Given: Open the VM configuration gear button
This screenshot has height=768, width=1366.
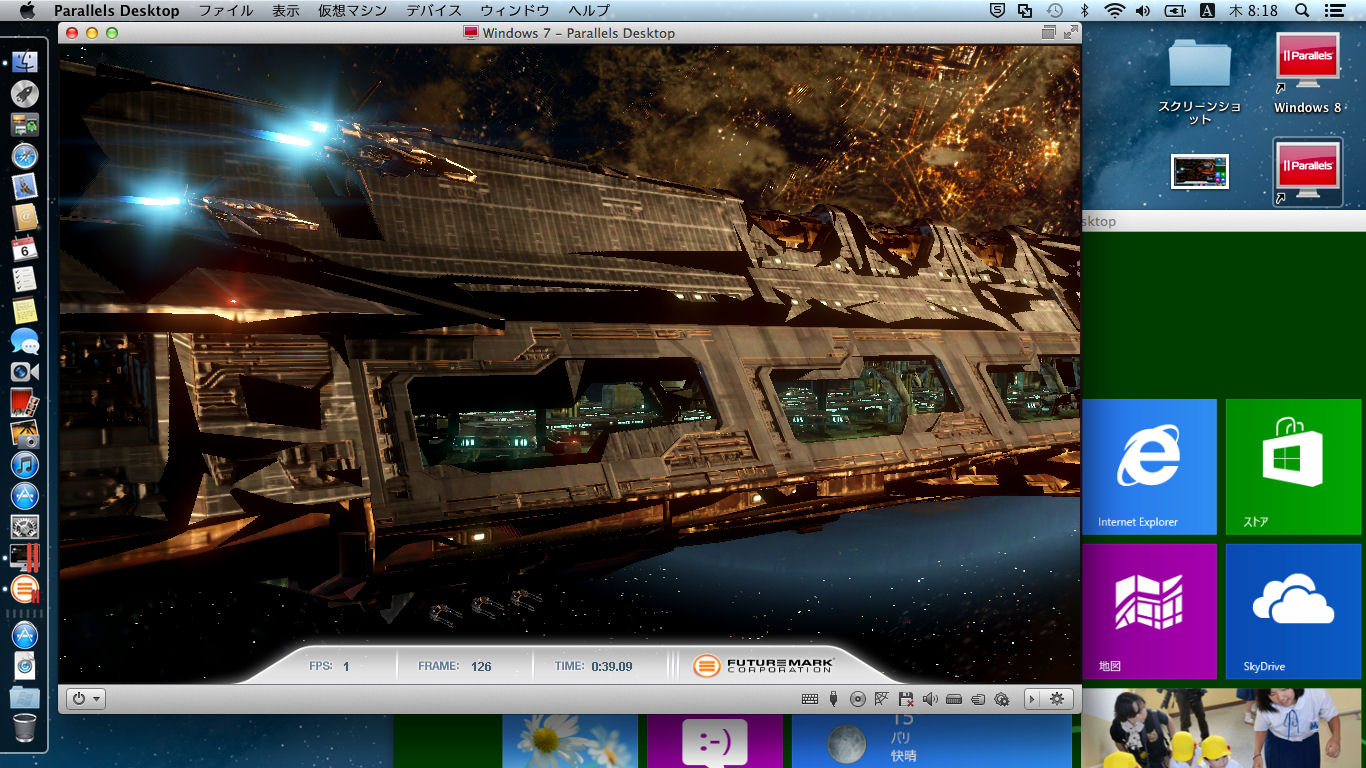Looking at the screenshot, I should (1059, 699).
